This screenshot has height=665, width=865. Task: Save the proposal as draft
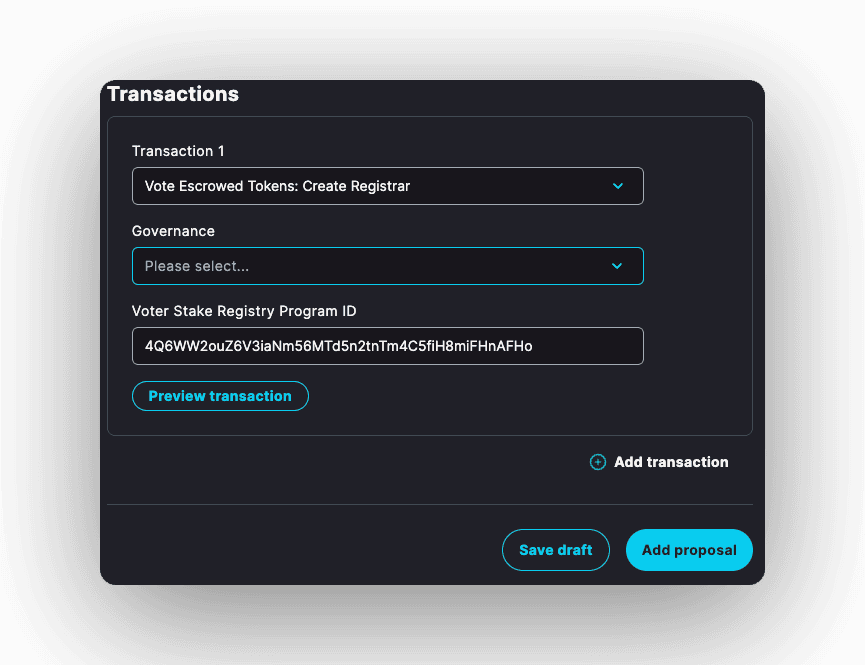(x=555, y=550)
